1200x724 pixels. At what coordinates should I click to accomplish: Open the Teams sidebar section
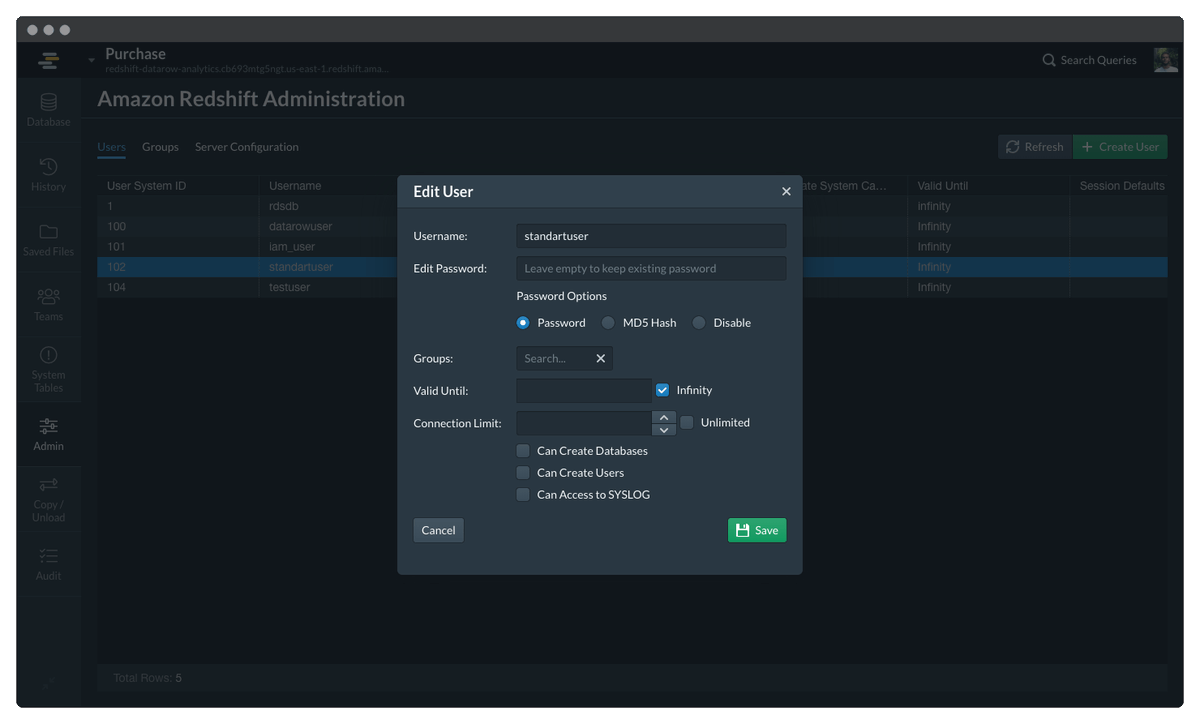point(48,304)
